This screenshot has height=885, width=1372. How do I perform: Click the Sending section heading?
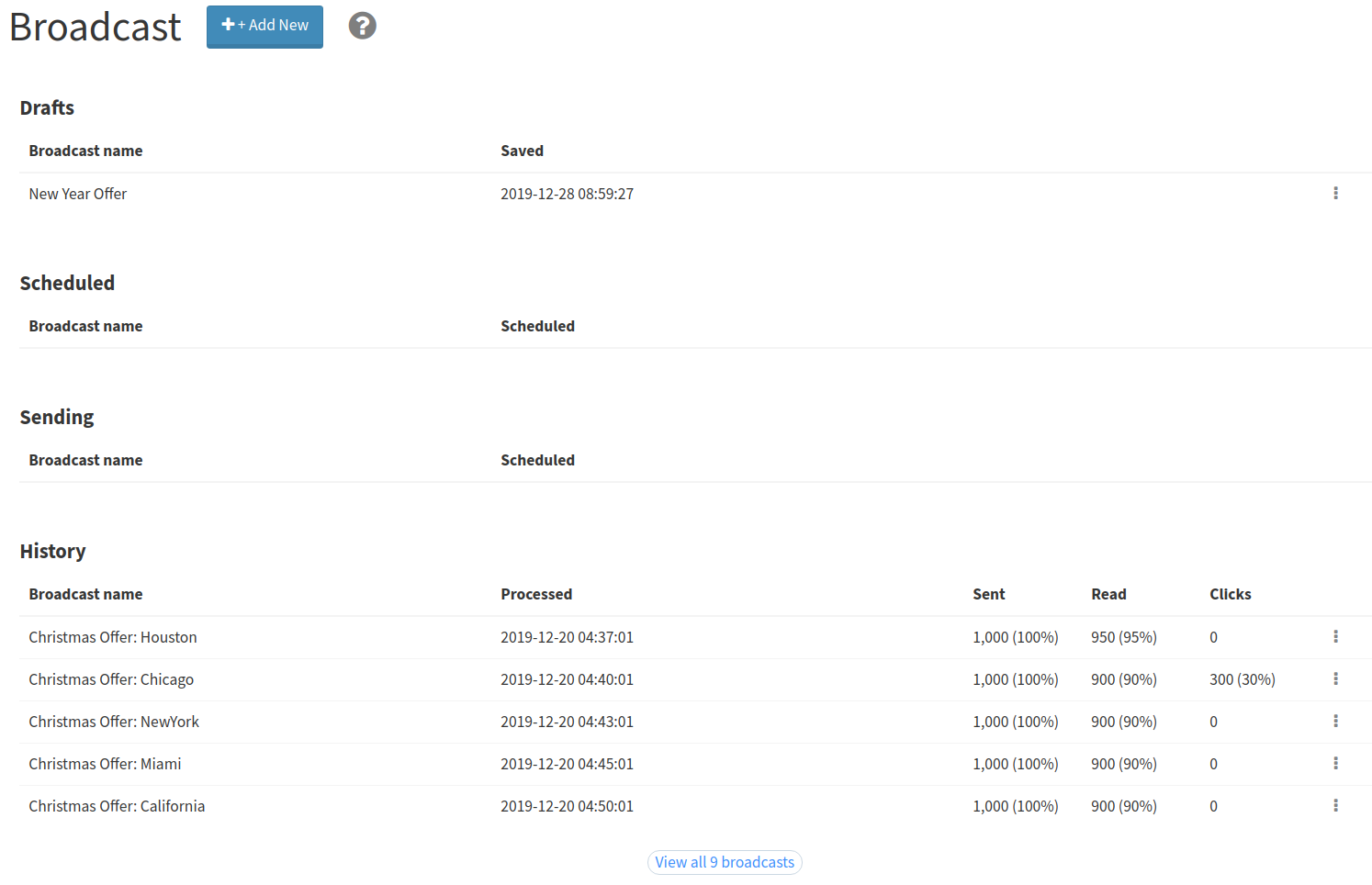coord(57,417)
